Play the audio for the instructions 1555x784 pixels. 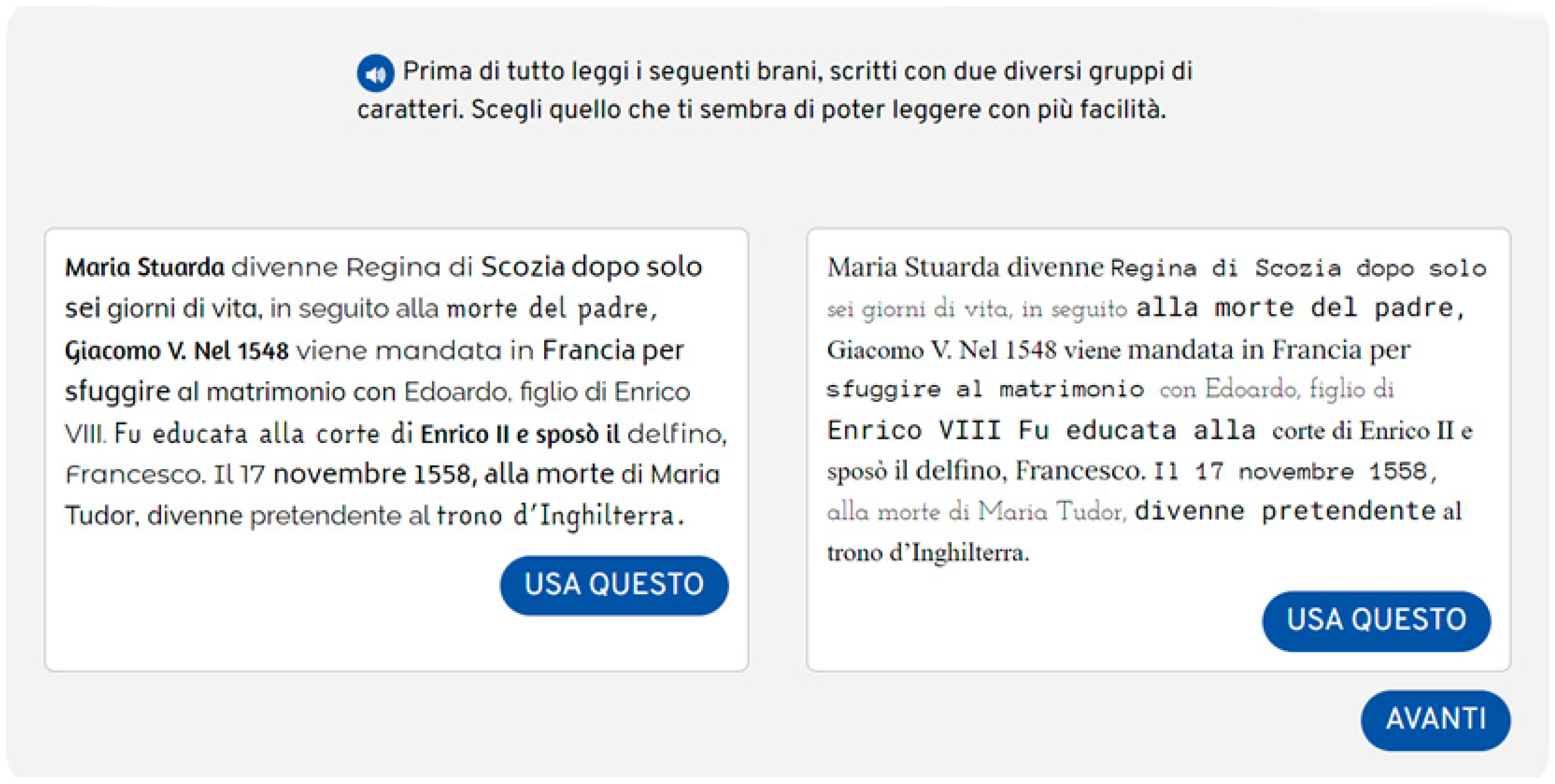pos(375,74)
